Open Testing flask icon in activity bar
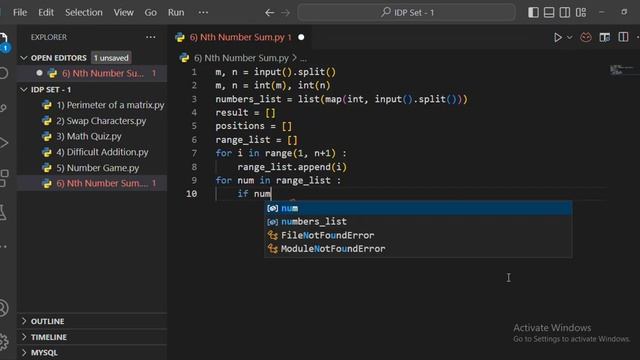The image size is (640, 360). (4, 213)
